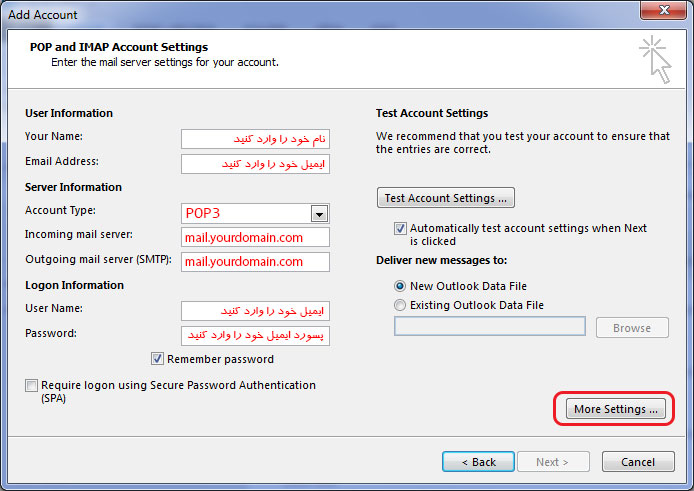Open More Settings dialog
Viewport: 694px width, 491px height.
tap(616, 409)
